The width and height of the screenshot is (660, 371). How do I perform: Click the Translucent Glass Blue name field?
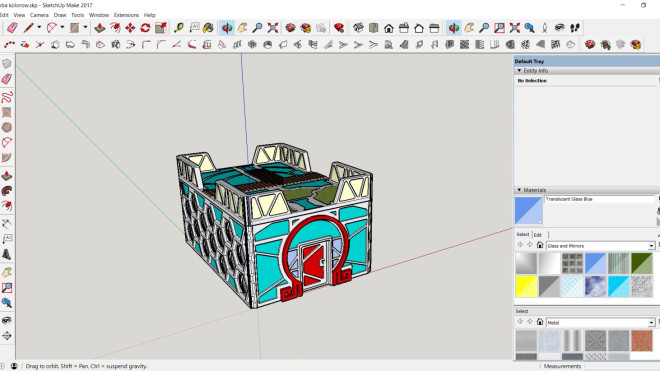[599, 199]
